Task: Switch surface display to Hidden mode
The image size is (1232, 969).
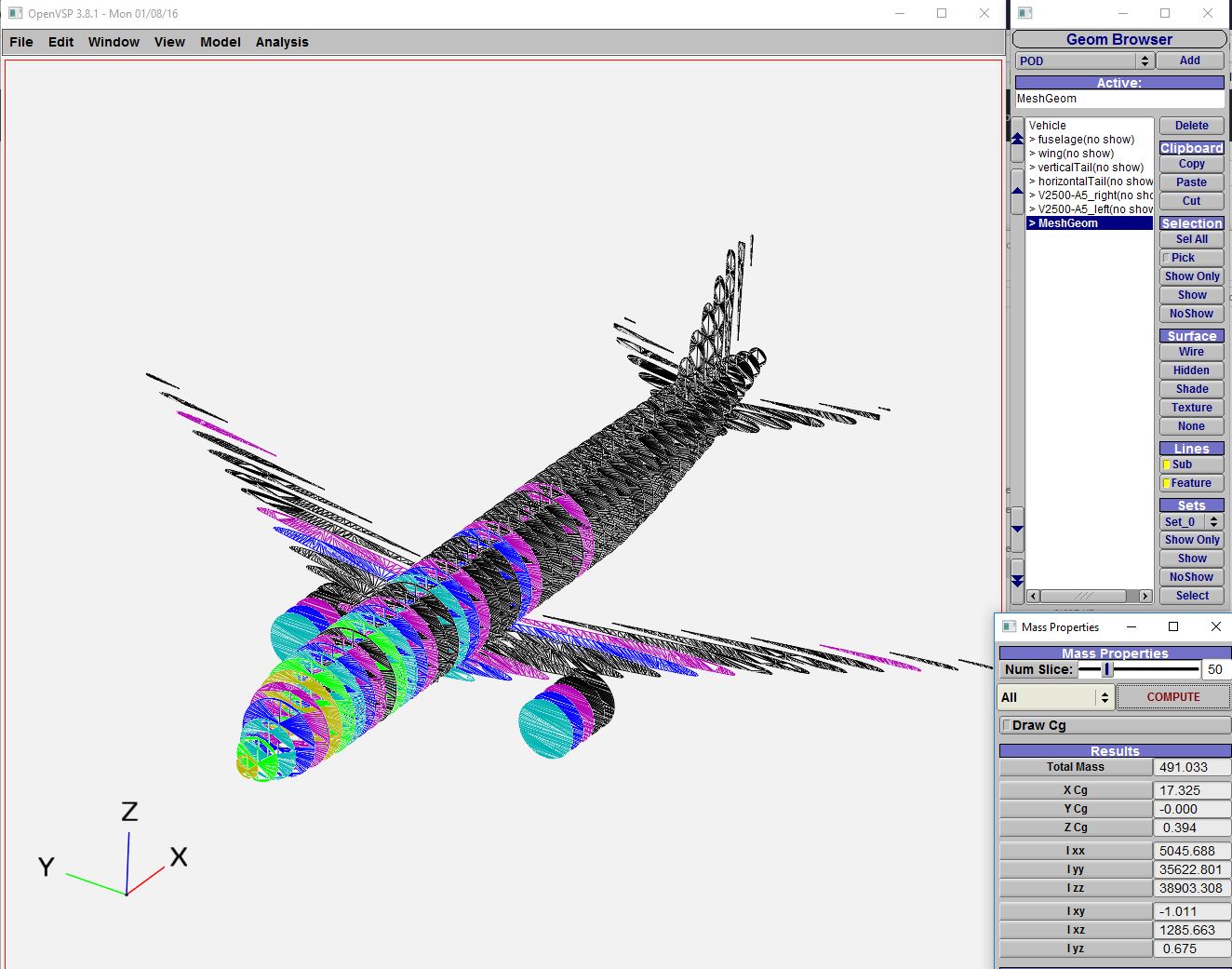Action: coord(1191,370)
